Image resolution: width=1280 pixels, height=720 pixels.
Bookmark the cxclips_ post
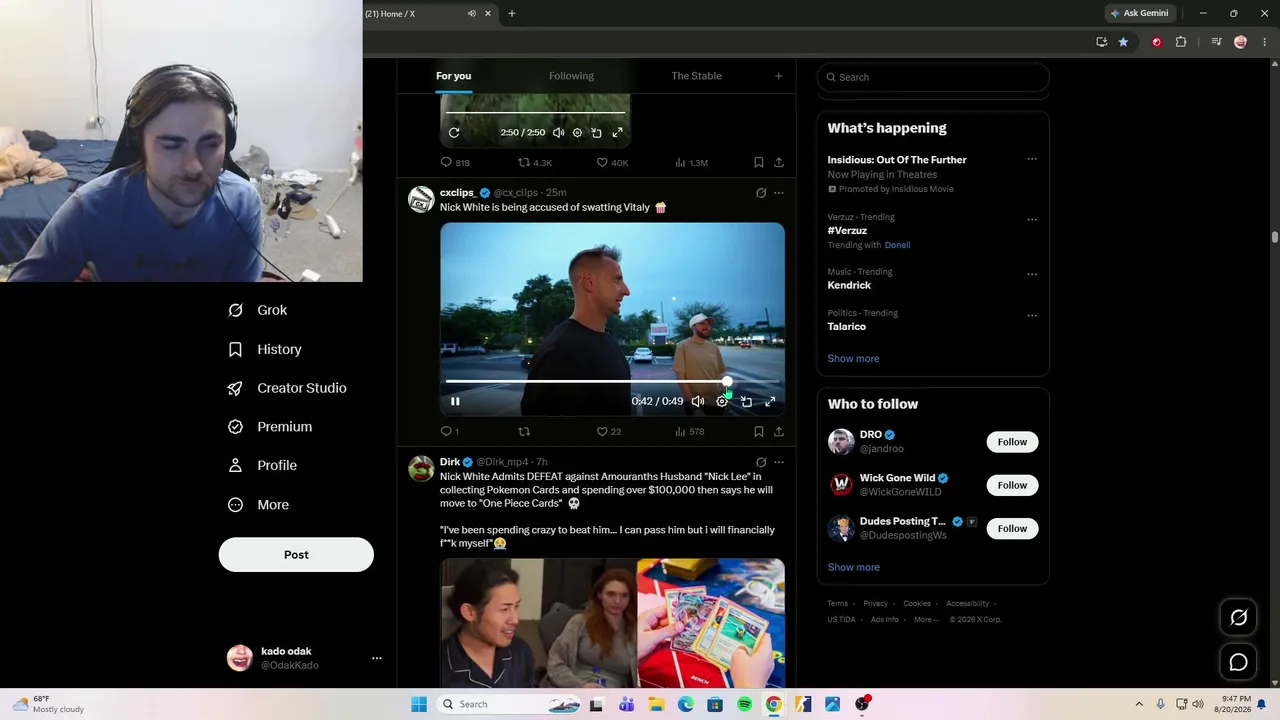[x=759, y=432]
